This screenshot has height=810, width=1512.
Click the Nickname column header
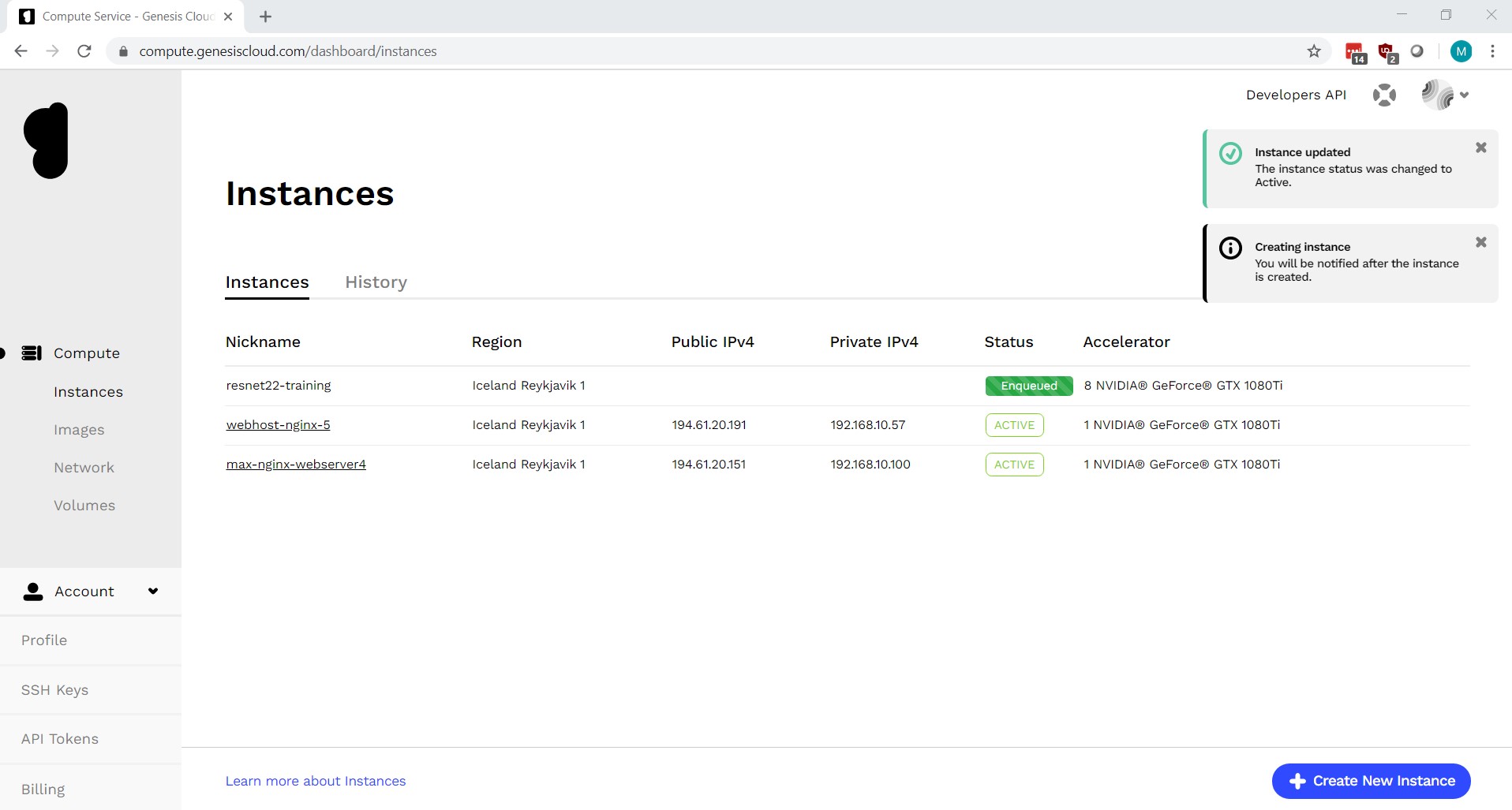click(x=263, y=342)
